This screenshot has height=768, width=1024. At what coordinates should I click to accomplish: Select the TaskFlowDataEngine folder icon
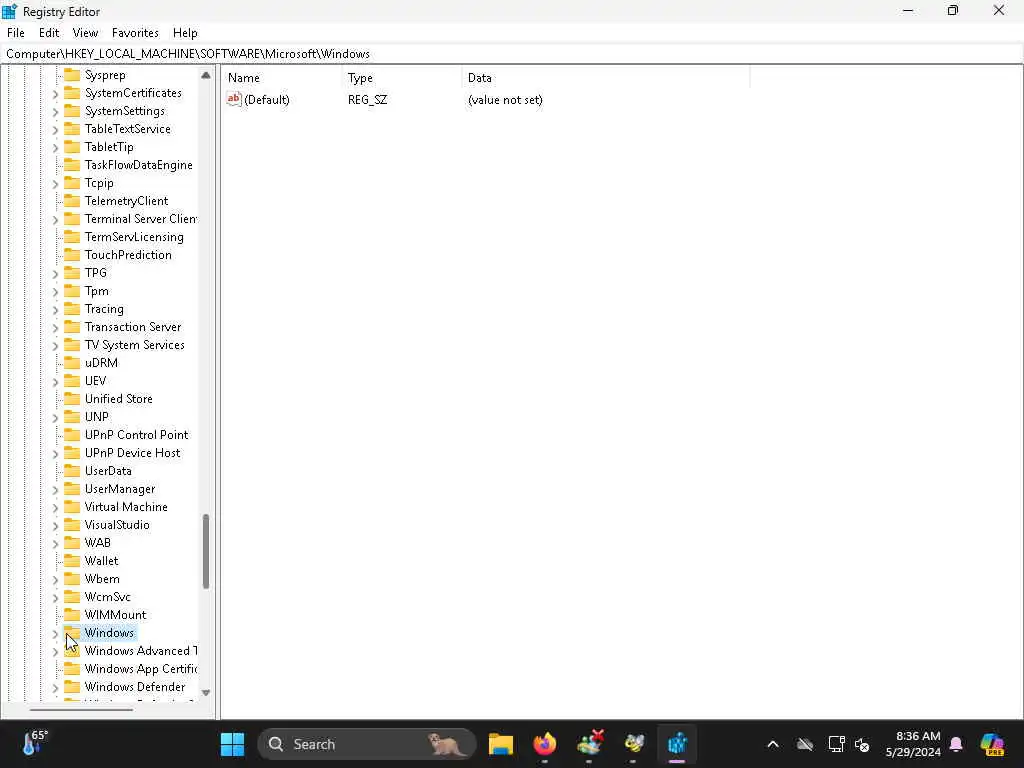72,165
